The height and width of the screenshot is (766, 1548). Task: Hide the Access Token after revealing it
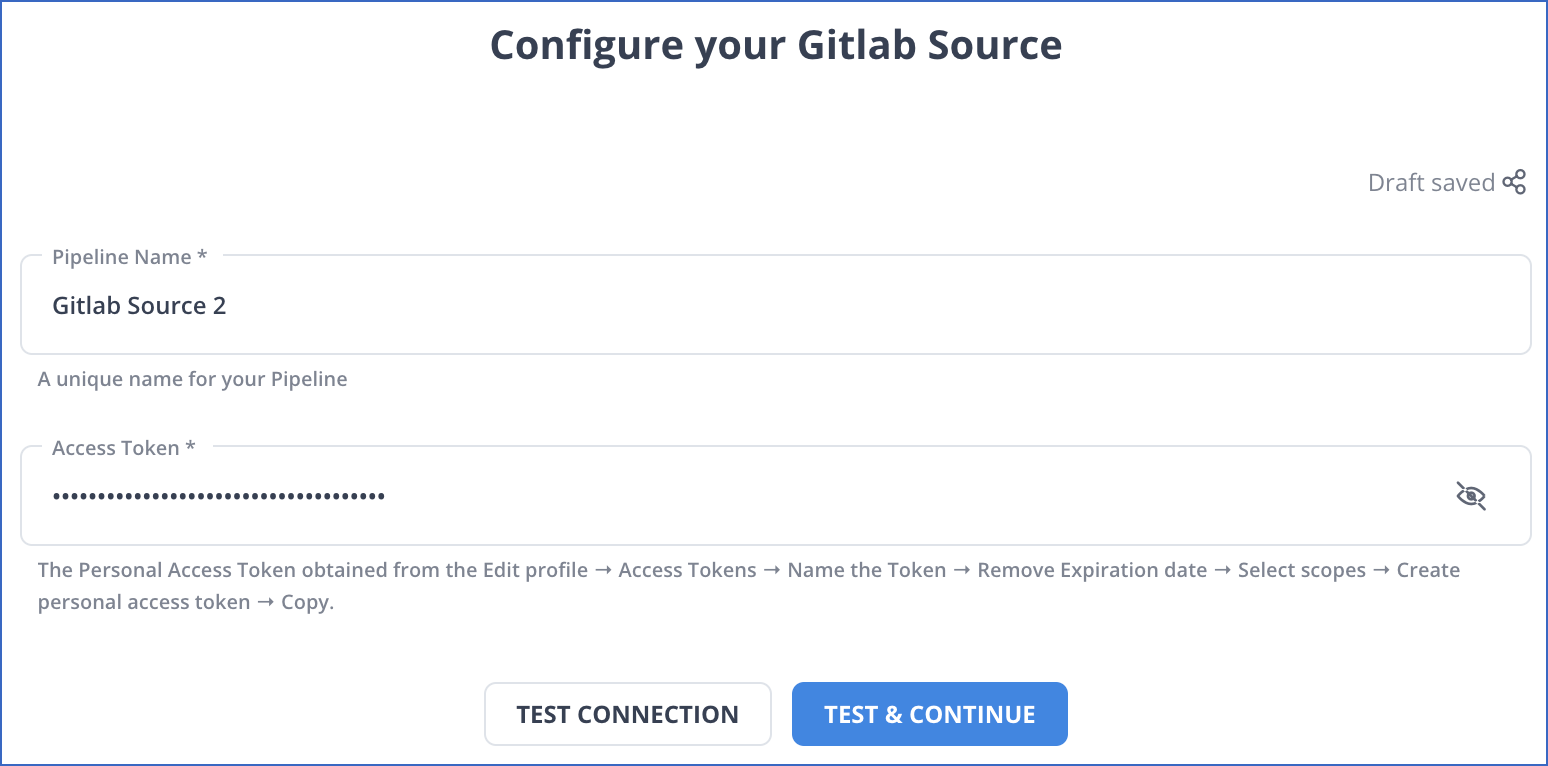click(1471, 495)
